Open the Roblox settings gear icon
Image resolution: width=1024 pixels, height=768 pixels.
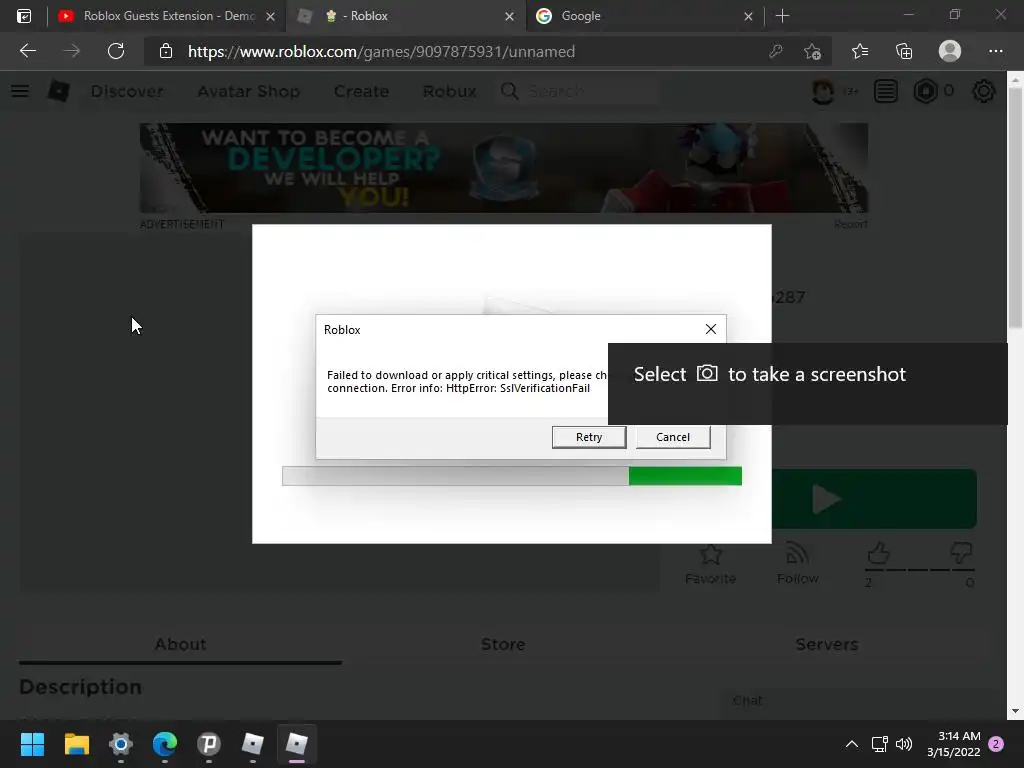click(984, 91)
